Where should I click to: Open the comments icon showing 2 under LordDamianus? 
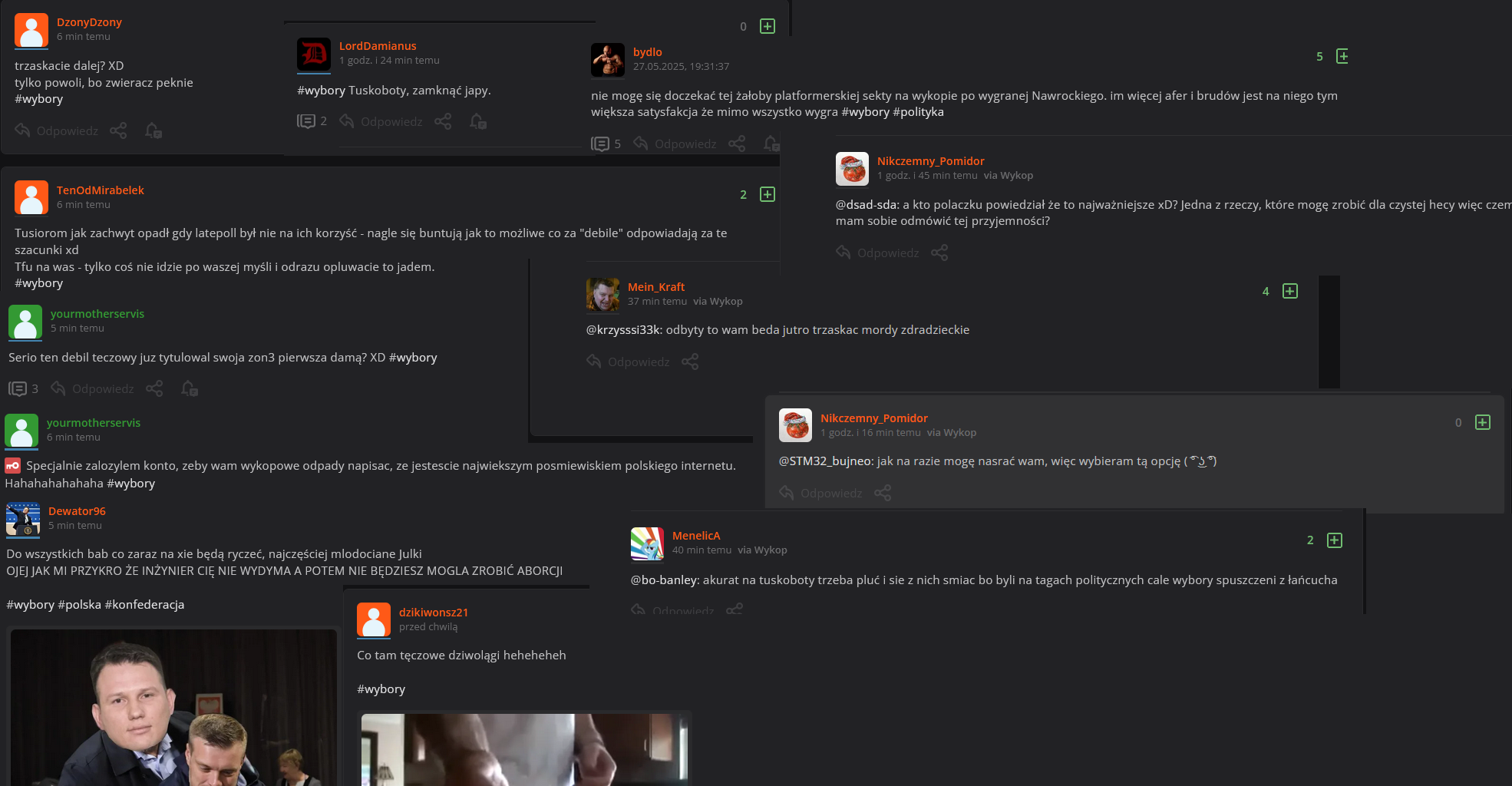click(312, 121)
